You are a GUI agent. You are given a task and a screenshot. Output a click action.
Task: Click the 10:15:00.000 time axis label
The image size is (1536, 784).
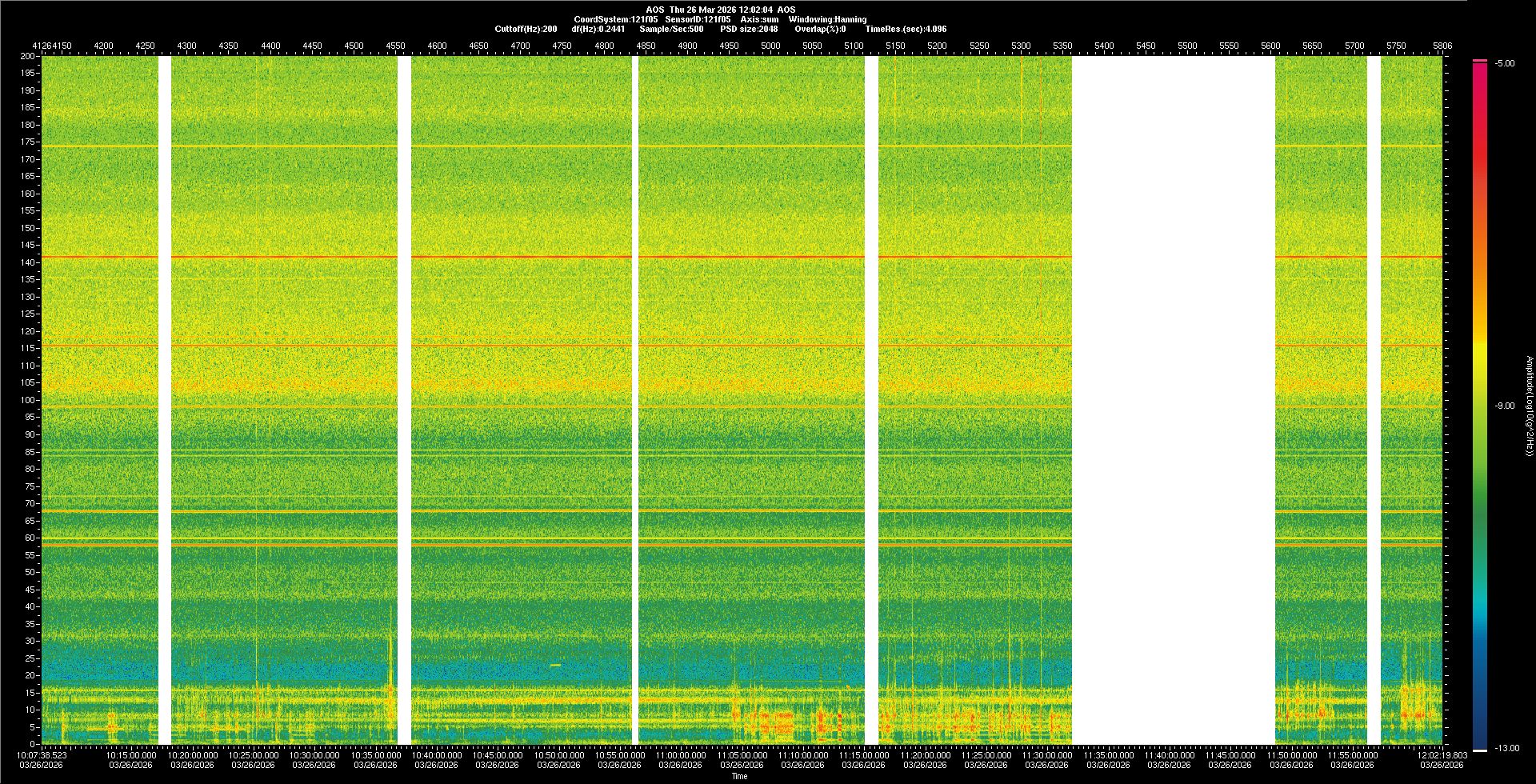coord(131,755)
